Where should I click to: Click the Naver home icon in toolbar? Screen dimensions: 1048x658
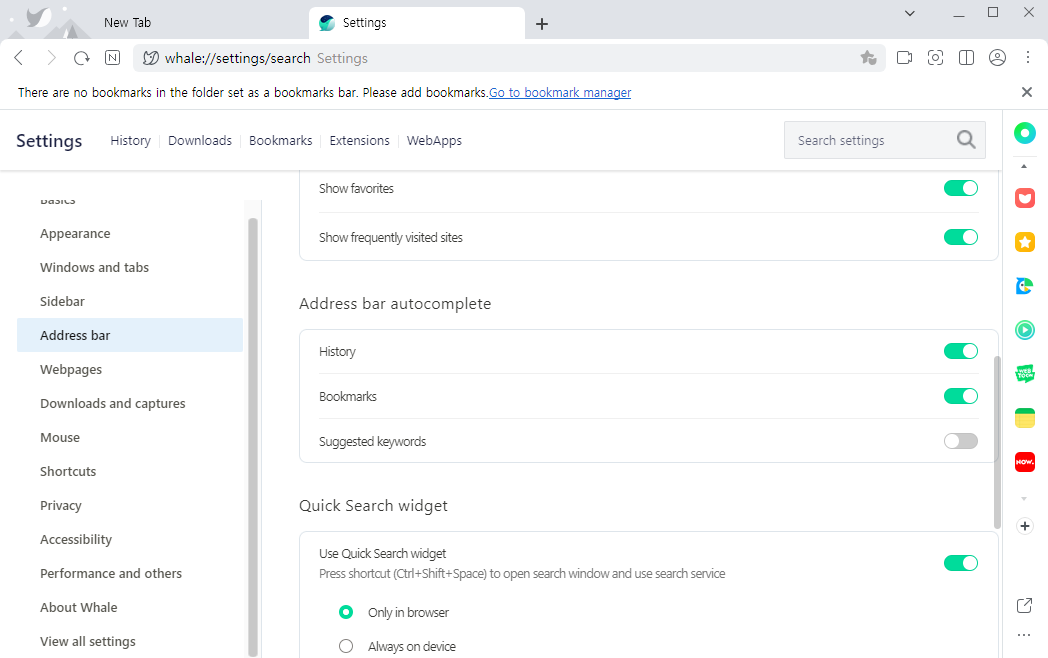112,58
